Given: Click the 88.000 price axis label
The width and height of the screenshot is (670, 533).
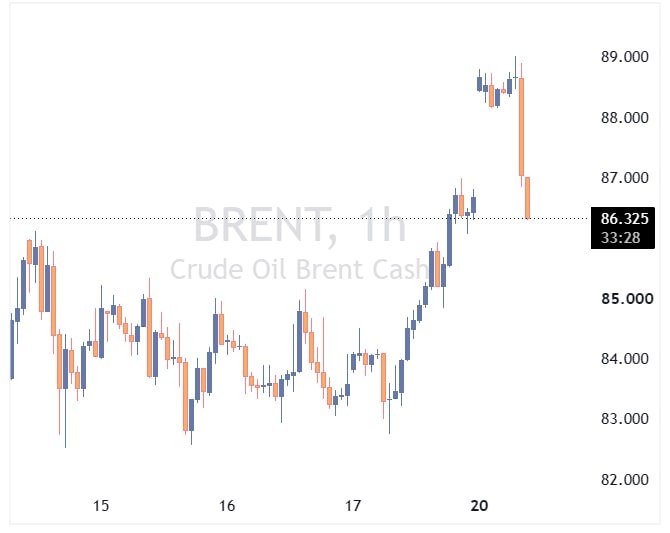Looking at the screenshot, I should [624, 118].
